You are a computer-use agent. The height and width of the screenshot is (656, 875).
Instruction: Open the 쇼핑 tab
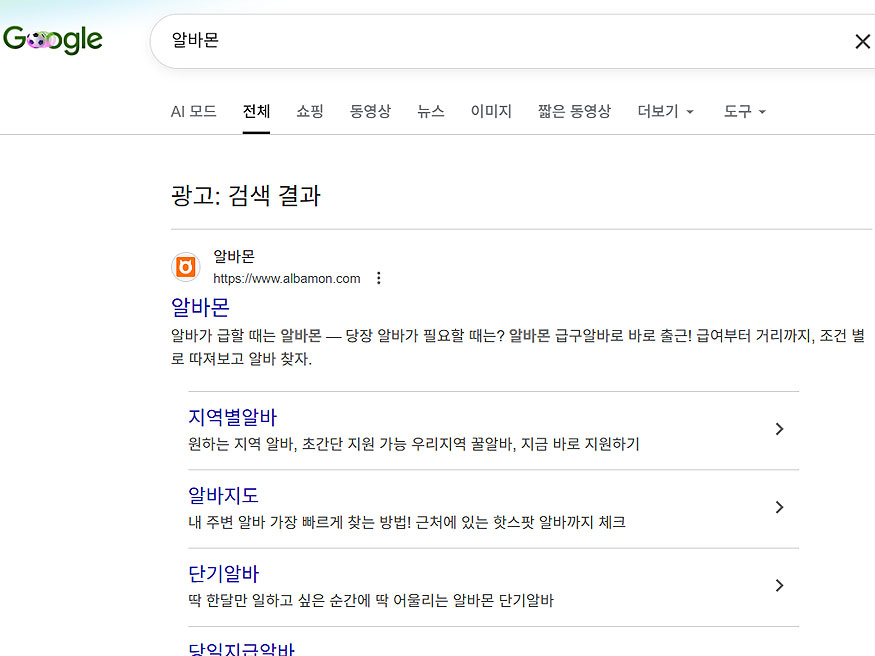pyautogui.click(x=310, y=111)
